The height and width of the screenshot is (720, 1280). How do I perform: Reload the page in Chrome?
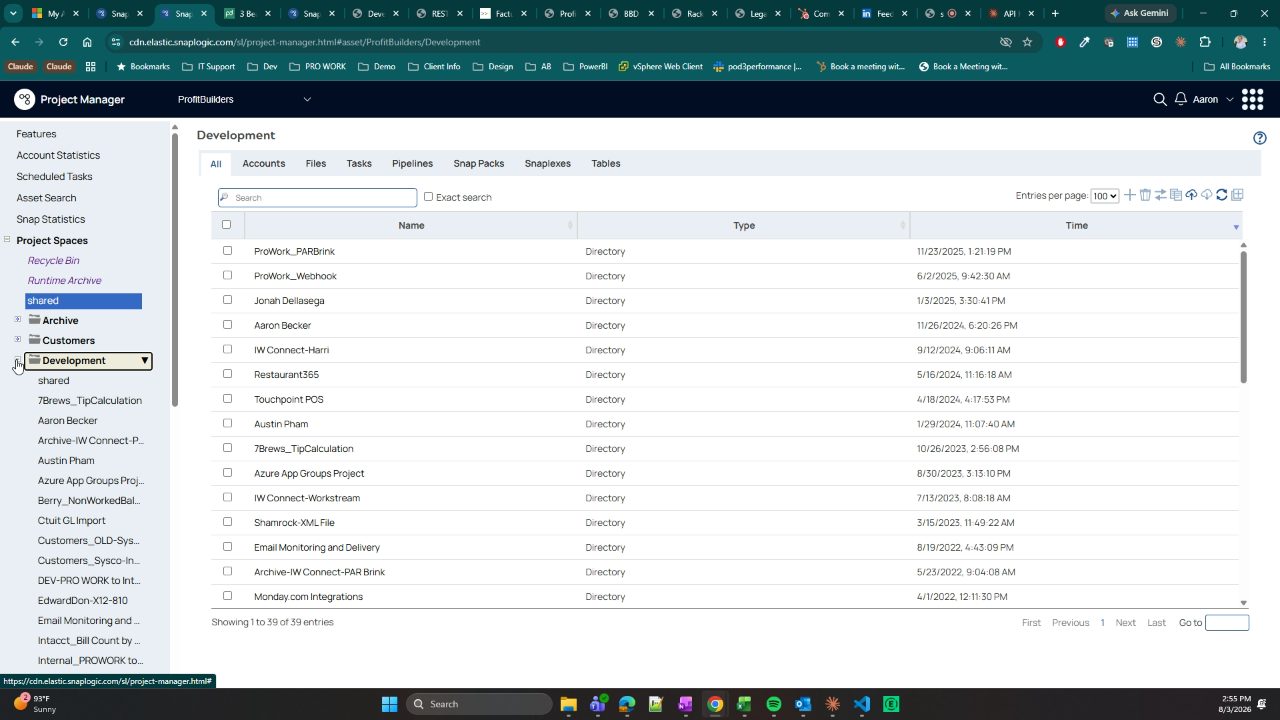(x=63, y=42)
